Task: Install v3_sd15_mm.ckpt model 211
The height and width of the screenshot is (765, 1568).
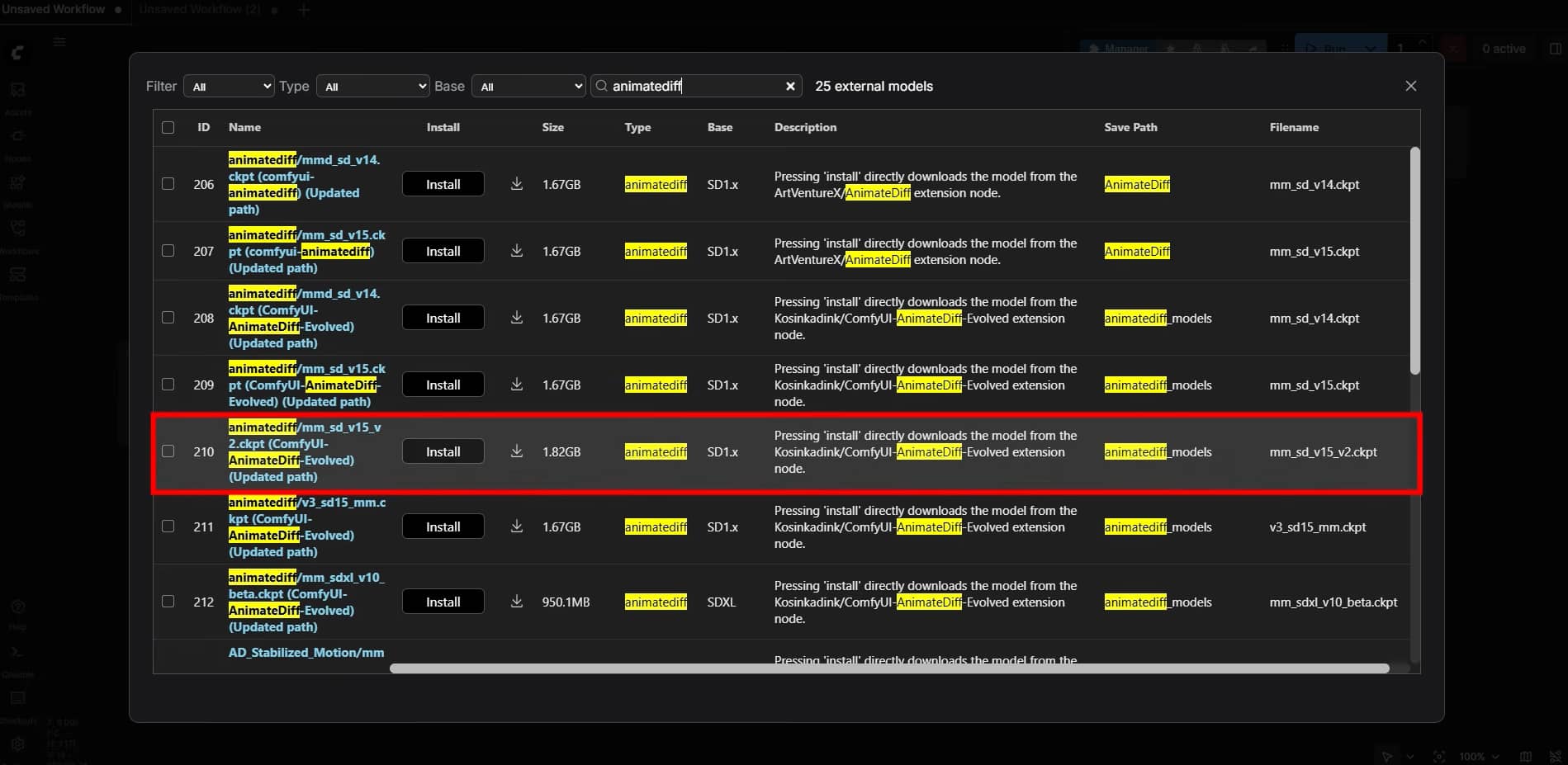Action: coord(443,527)
